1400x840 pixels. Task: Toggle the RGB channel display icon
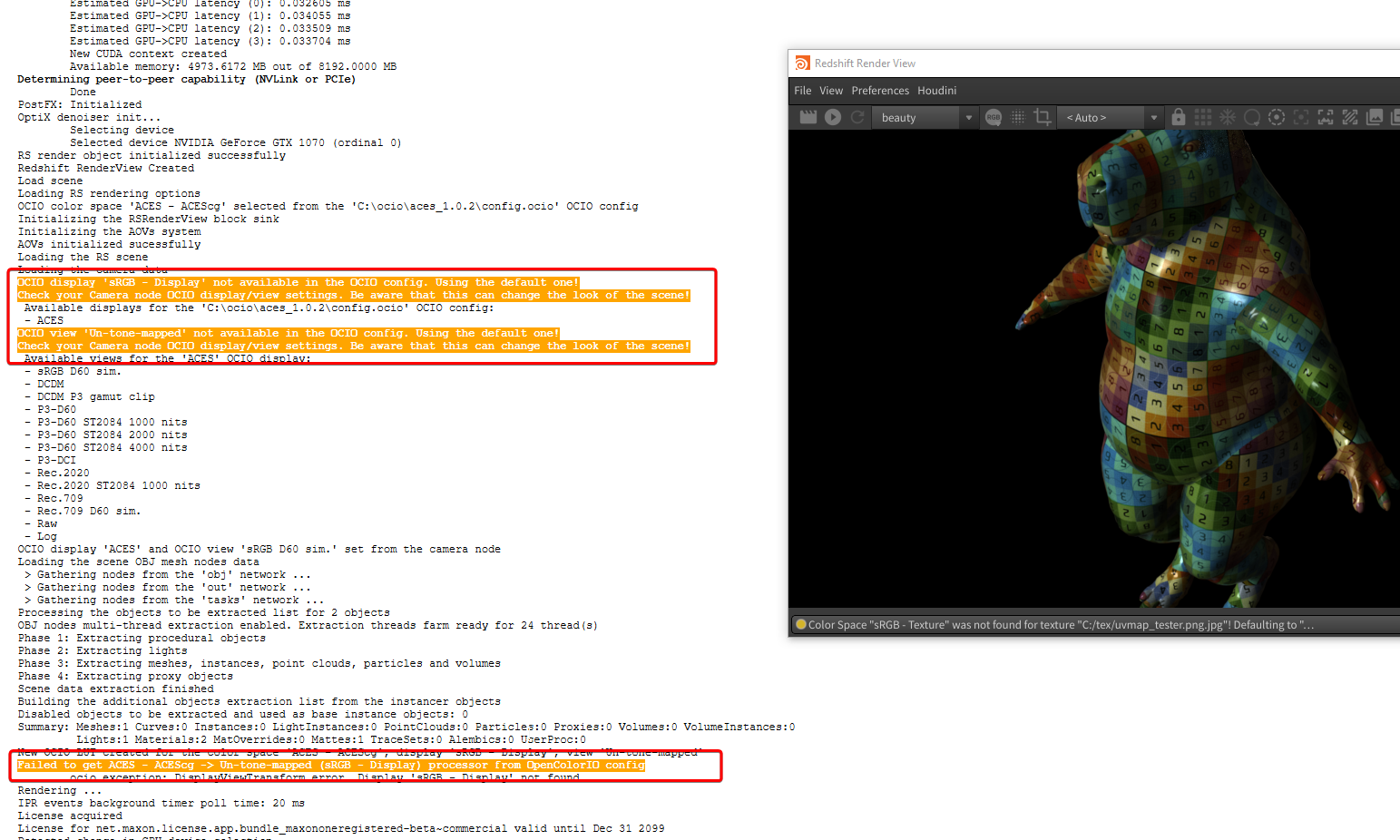coord(994,117)
